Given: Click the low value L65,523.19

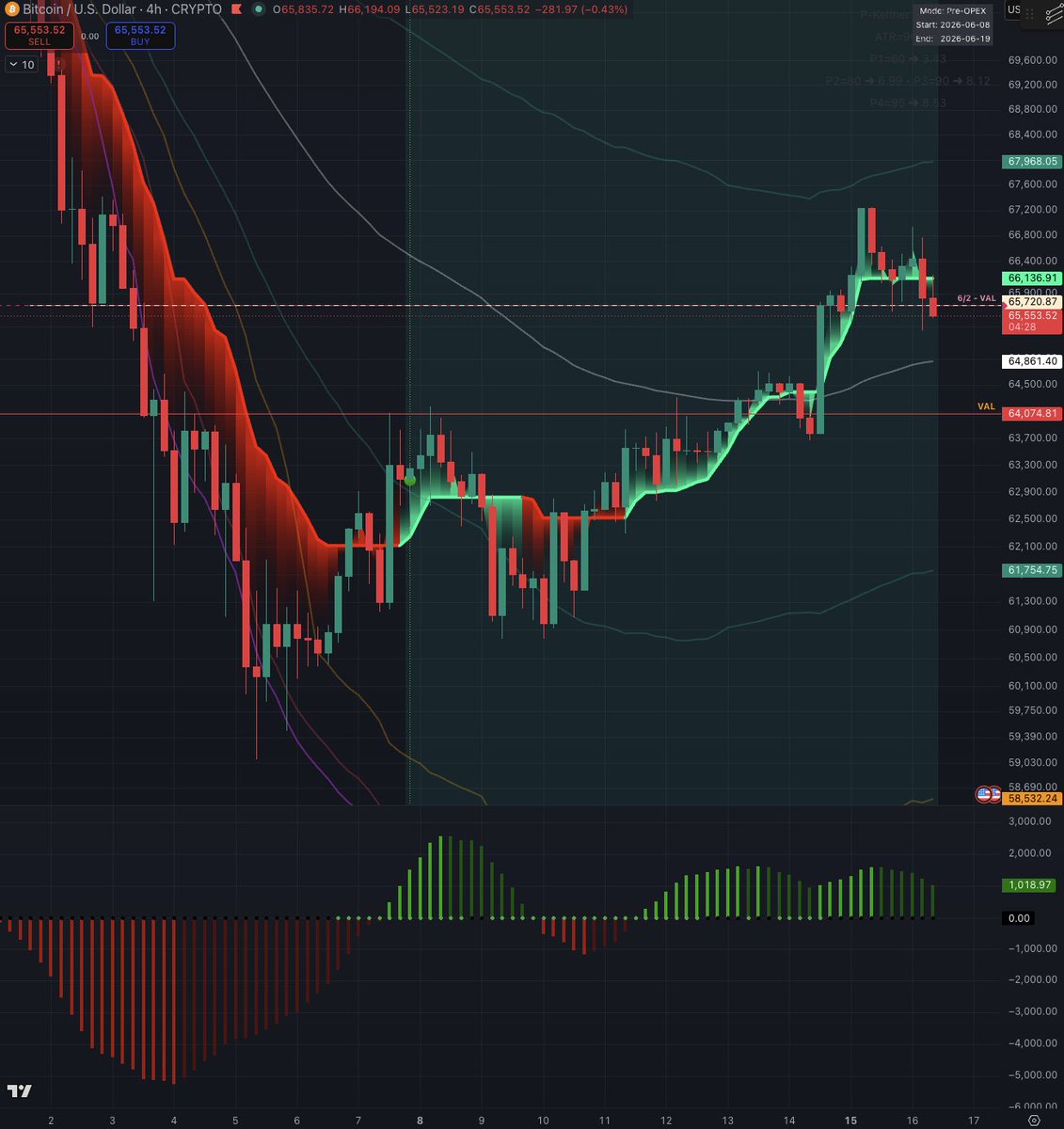Looking at the screenshot, I should [435, 9].
